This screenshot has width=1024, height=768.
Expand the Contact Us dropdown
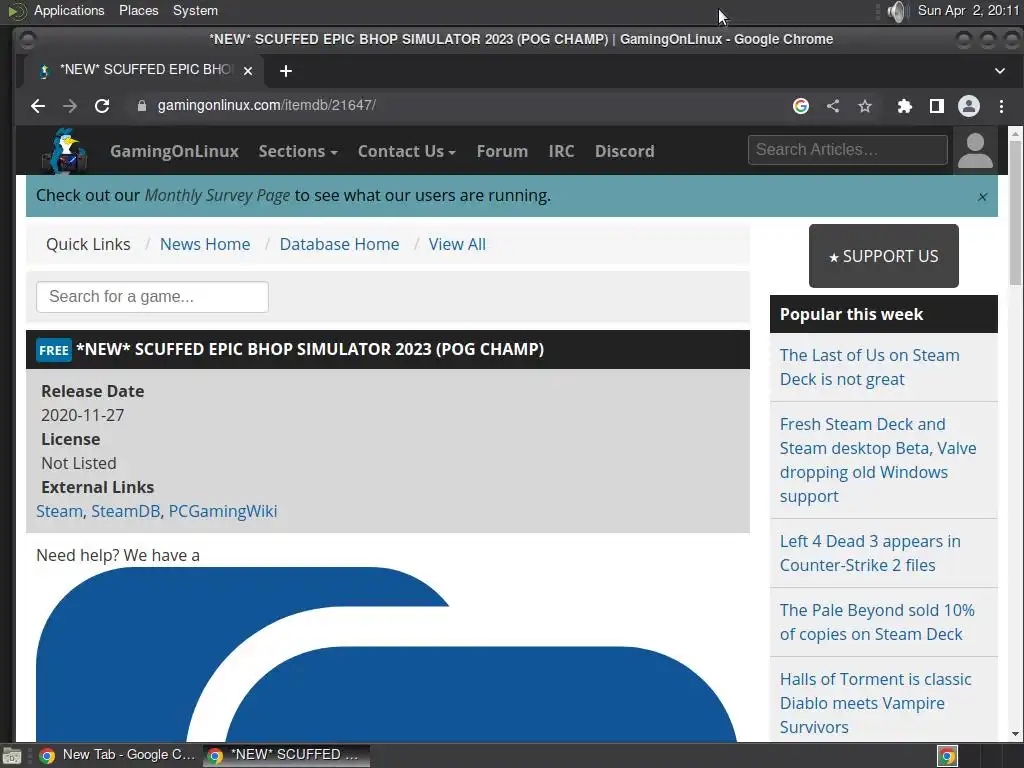[406, 151]
